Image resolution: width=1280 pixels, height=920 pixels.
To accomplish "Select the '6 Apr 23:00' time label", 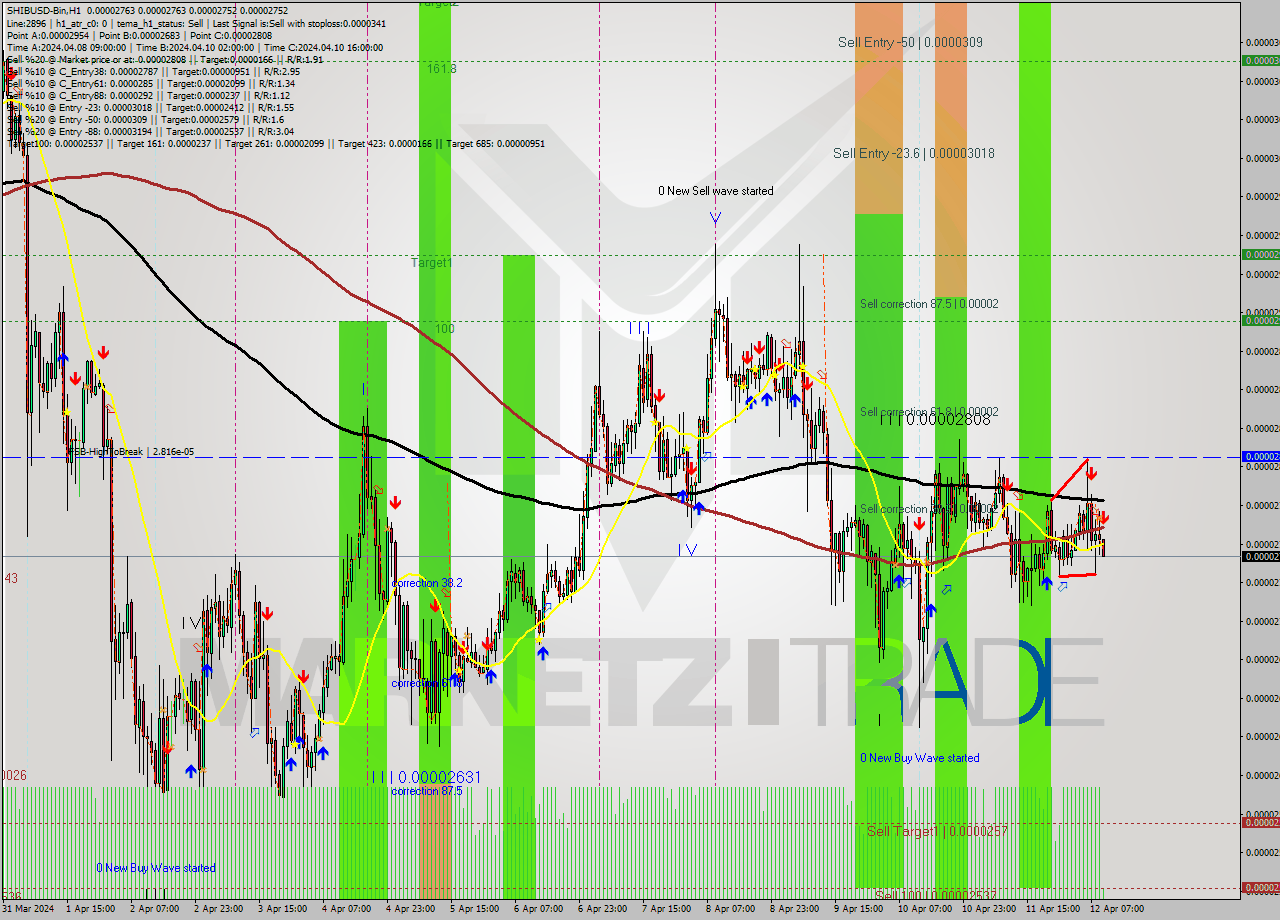I will [605, 909].
